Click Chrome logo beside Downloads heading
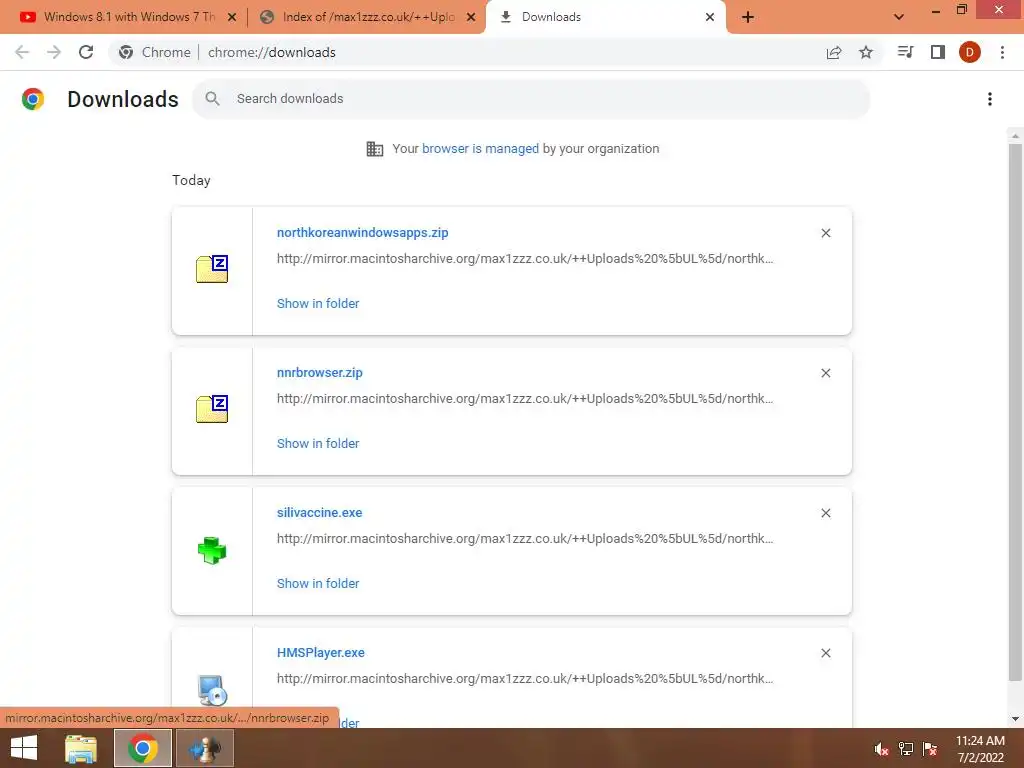Viewport: 1024px width, 768px height. pos(33,99)
